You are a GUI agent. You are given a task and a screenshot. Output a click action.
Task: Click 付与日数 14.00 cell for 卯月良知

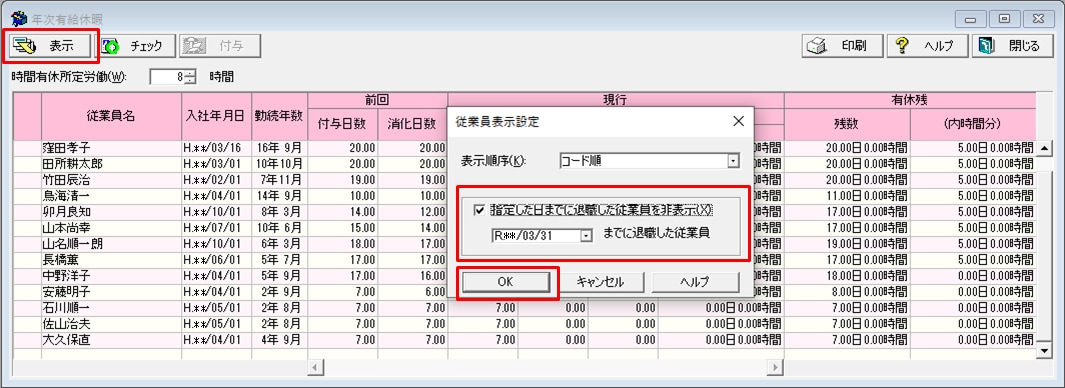pos(342,211)
